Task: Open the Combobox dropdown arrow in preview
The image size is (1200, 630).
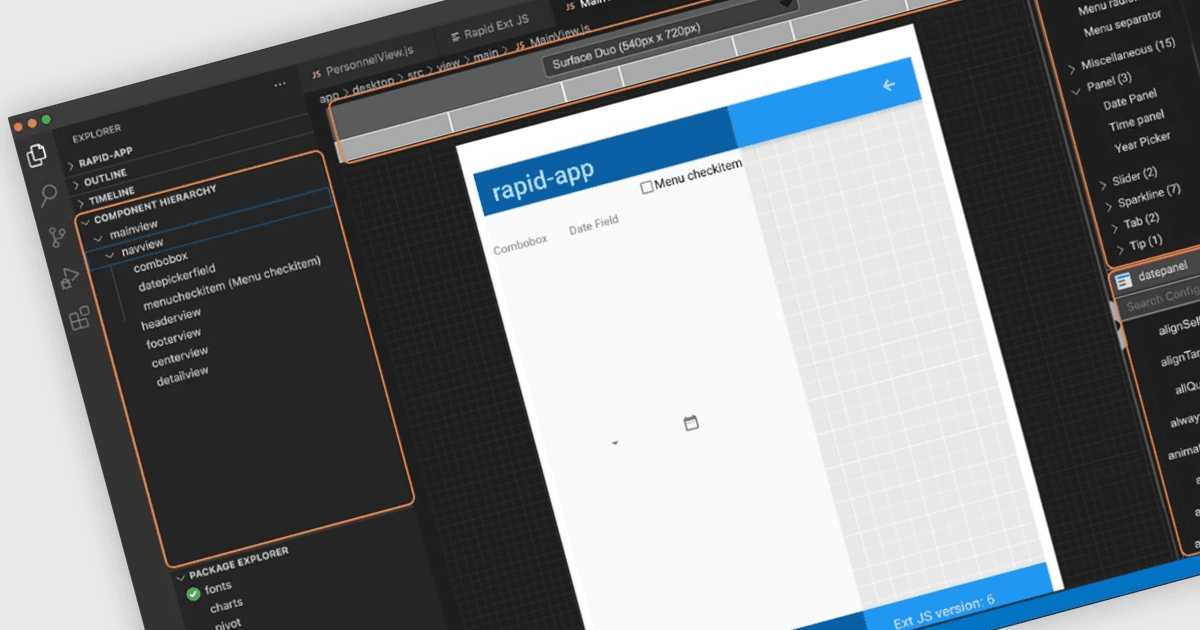Action: tap(614, 442)
